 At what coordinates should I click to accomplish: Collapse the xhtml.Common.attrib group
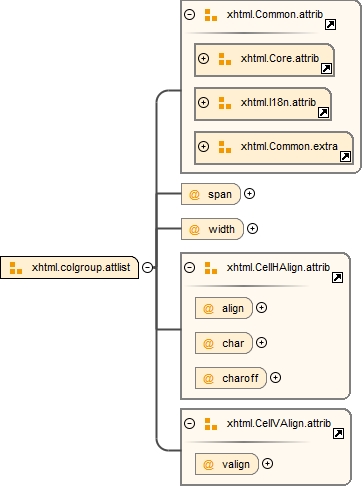189,15
